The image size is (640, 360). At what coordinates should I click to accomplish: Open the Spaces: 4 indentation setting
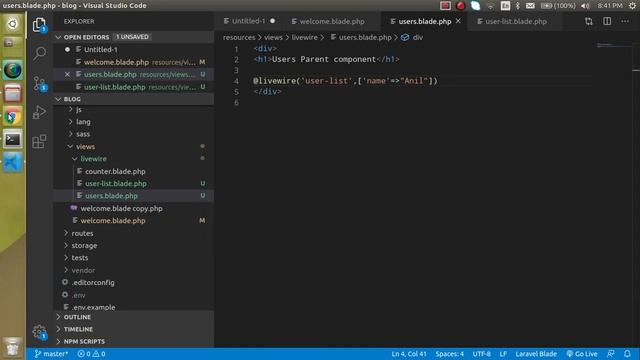click(x=449, y=354)
